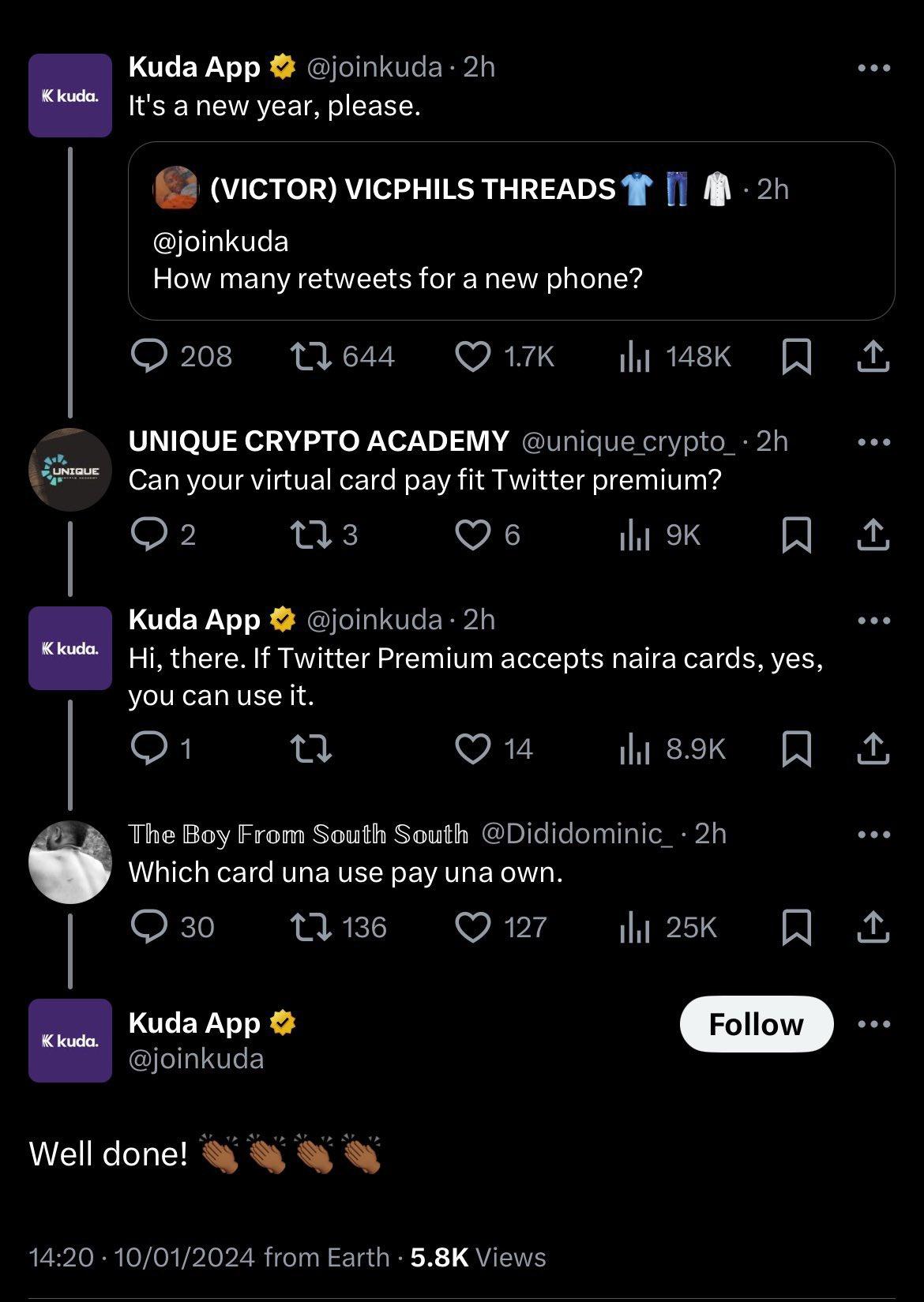Image resolution: width=924 pixels, height=1302 pixels.
Task: Retweet the reply with 136 retweets
Action: coord(311,927)
